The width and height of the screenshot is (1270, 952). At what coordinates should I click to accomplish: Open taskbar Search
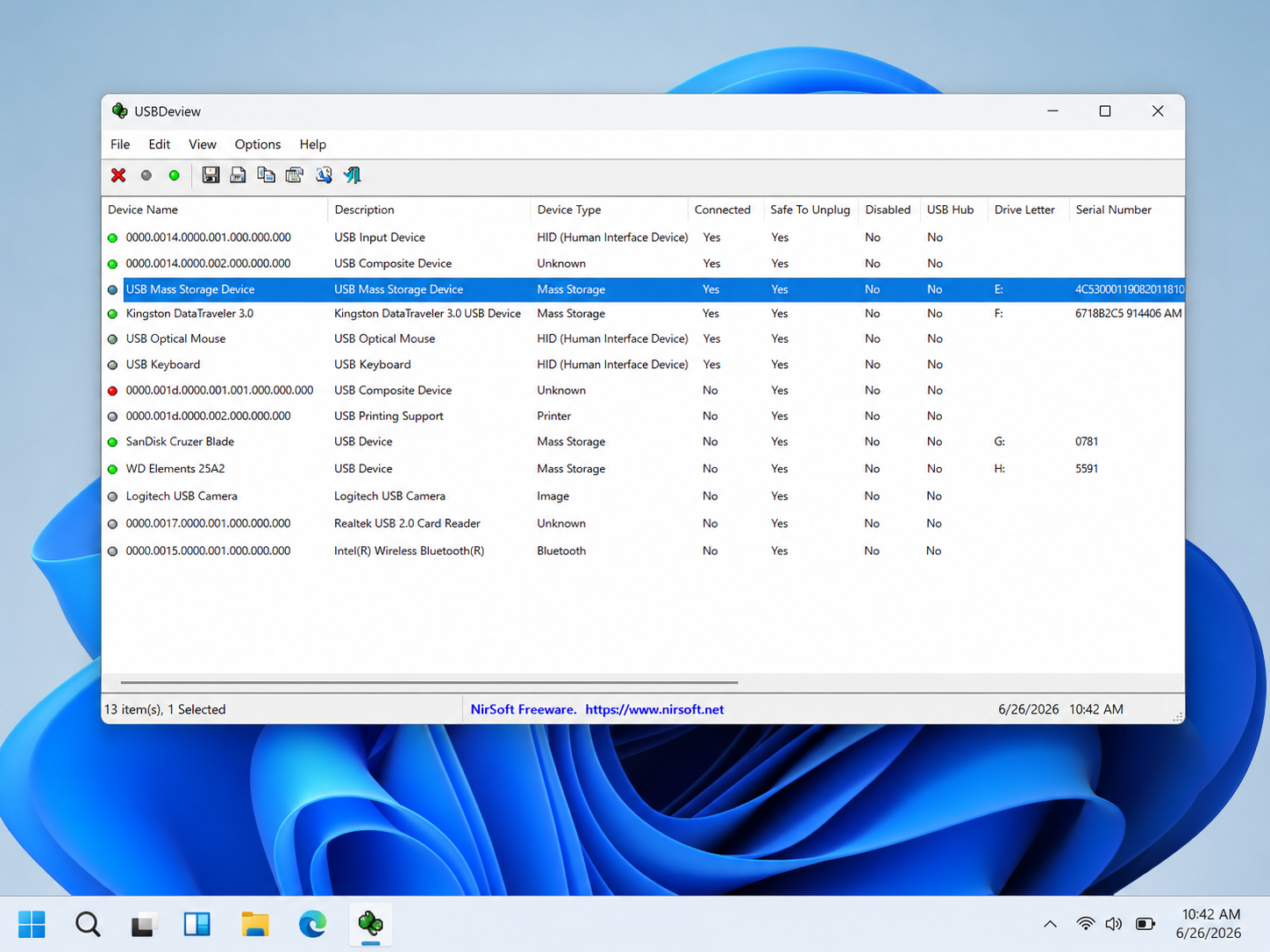tap(88, 924)
